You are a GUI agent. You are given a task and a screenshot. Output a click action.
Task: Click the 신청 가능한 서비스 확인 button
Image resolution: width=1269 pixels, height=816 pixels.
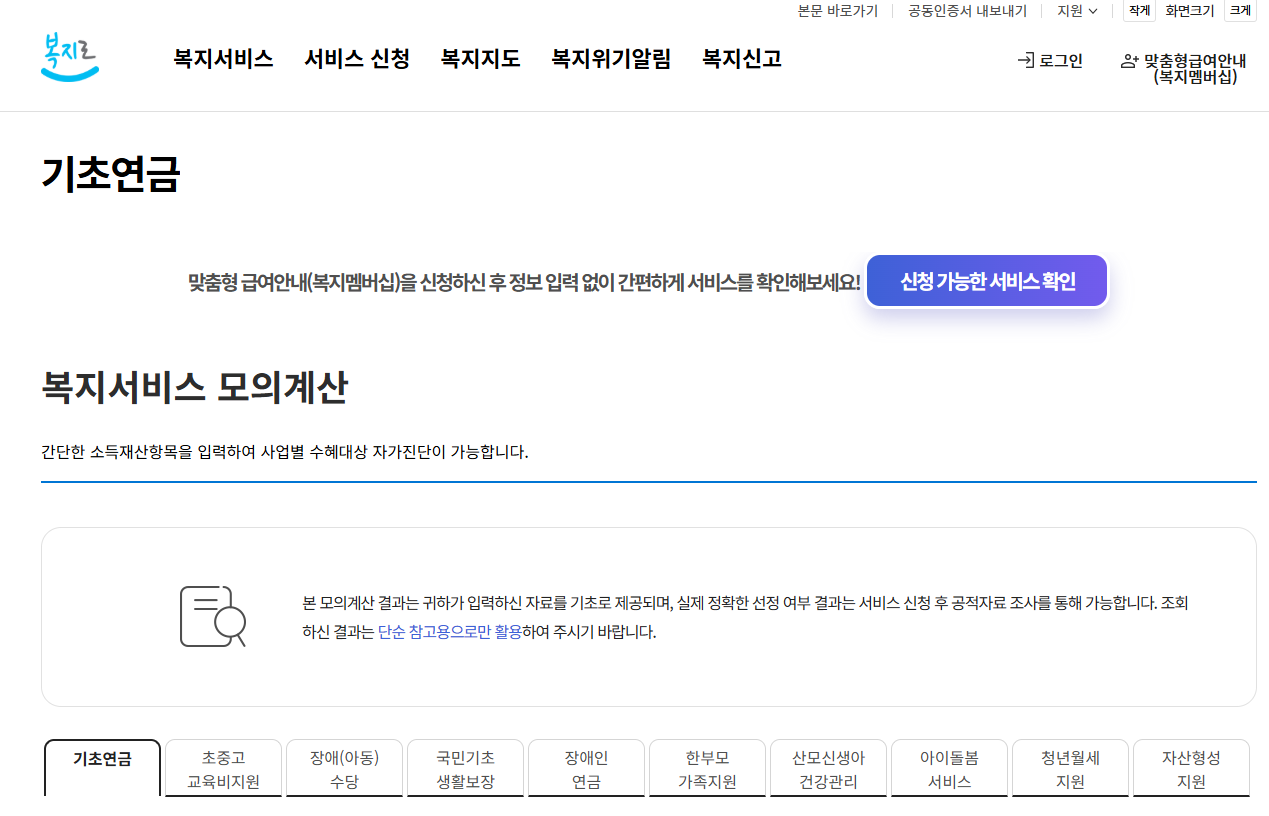(x=986, y=281)
